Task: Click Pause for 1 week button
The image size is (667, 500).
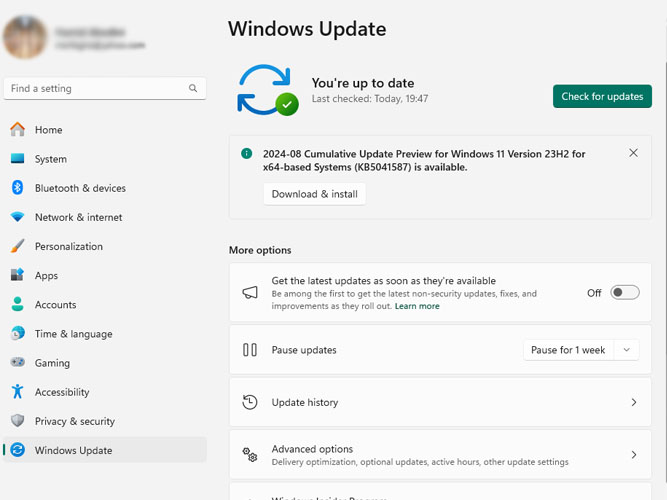Action: (x=568, y=350)
